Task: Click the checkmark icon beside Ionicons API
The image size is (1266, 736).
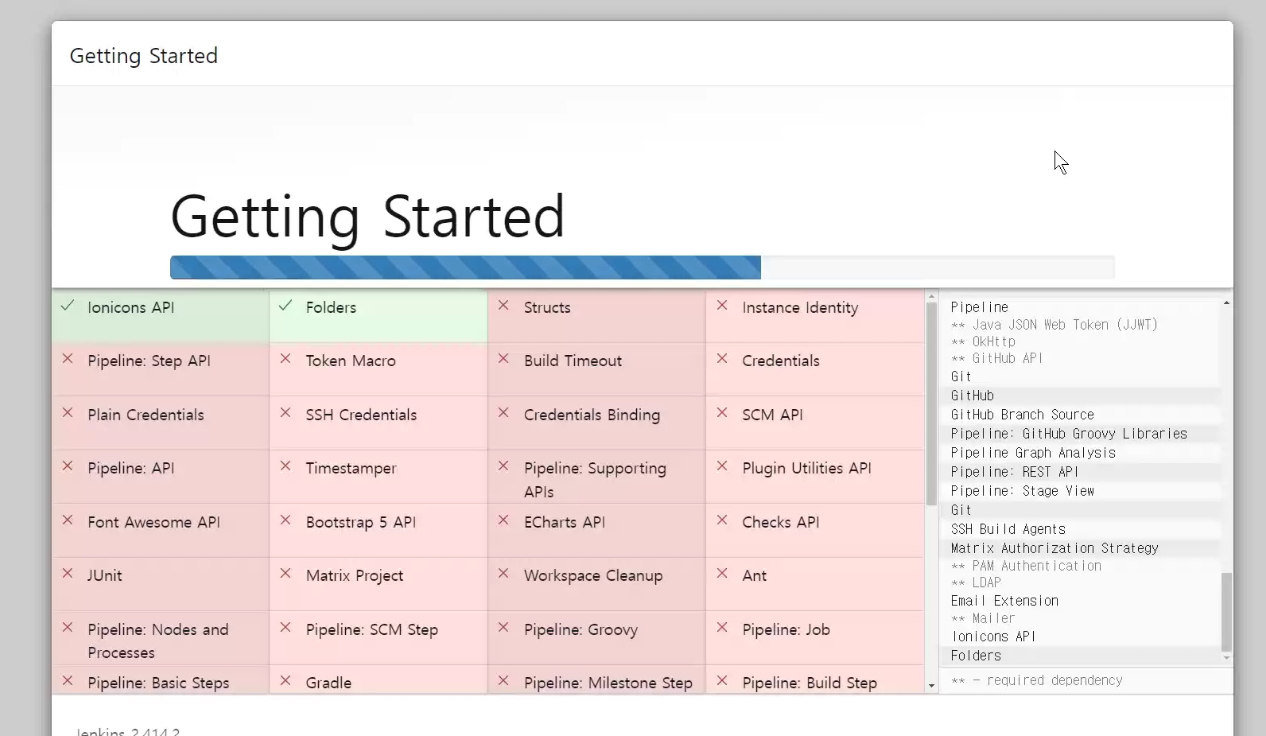Action: (x=67, y=306)
